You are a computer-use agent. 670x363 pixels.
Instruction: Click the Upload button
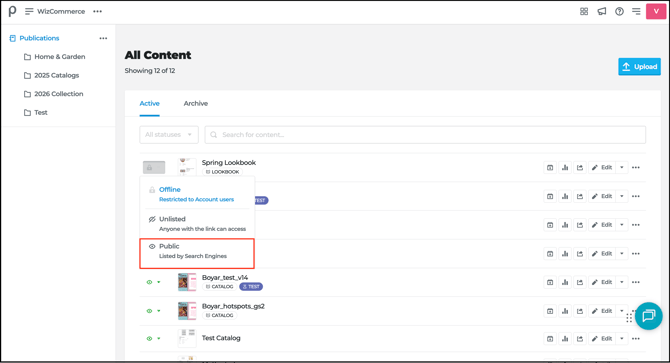pos(639,67)
